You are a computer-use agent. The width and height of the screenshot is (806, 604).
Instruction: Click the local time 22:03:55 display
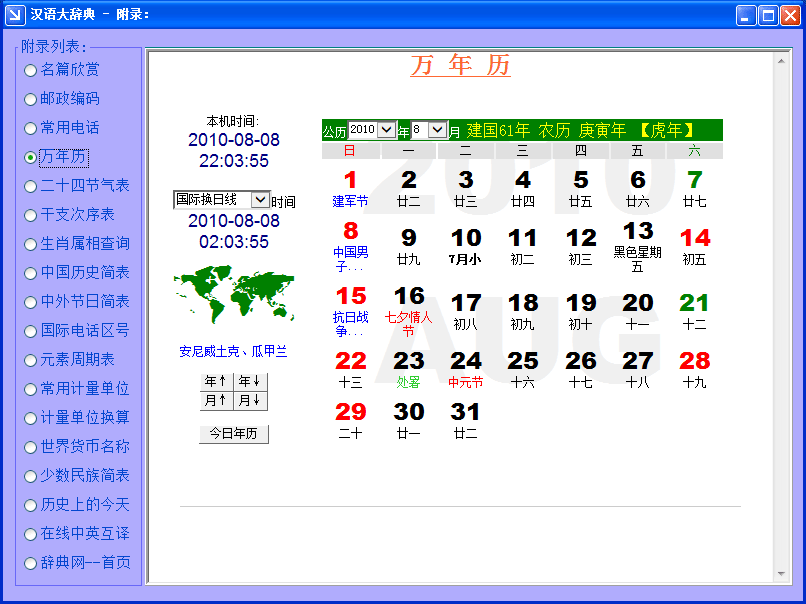(234, 161)
